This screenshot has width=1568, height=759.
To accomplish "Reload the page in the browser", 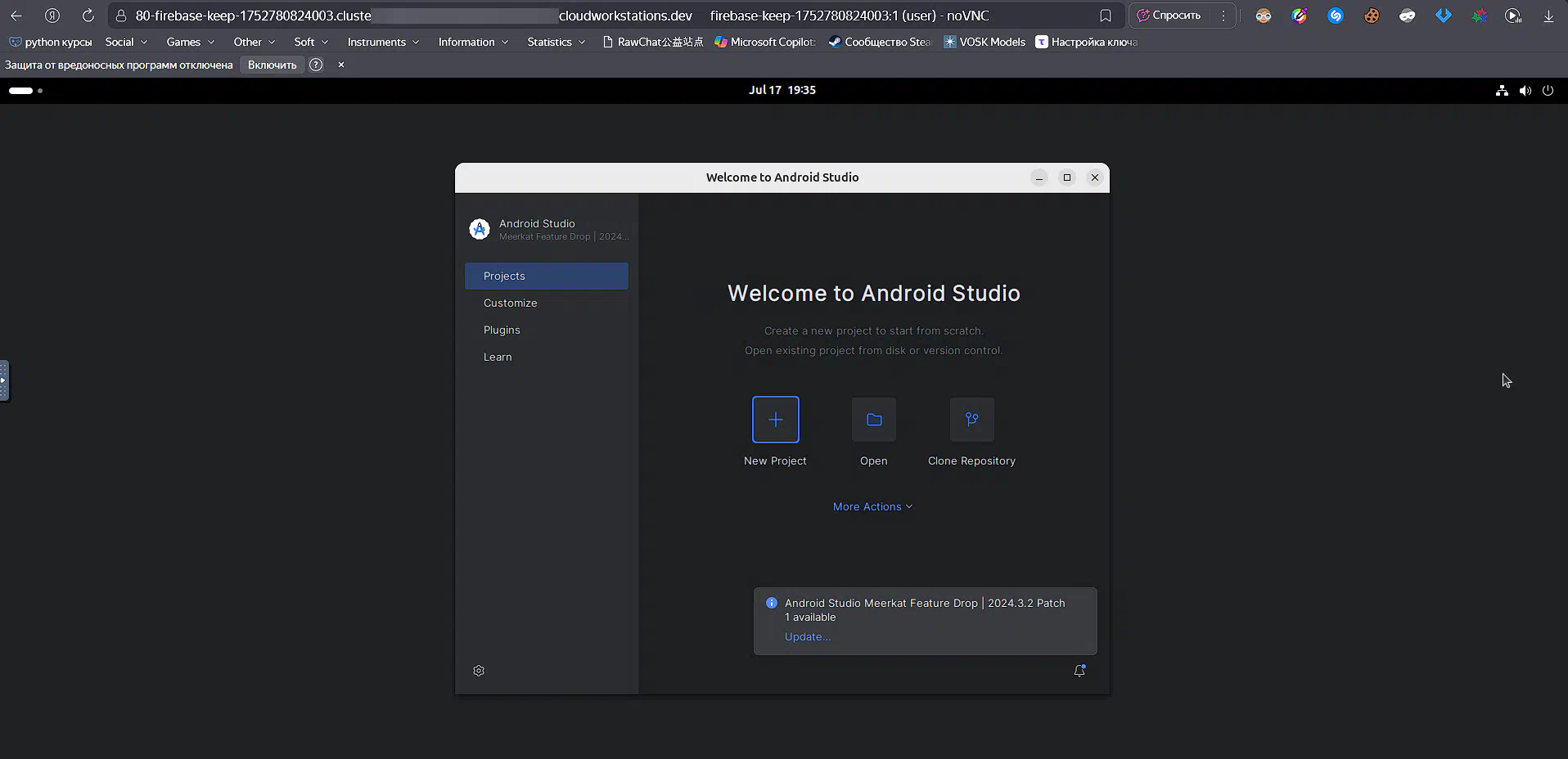I will point(88,16).
